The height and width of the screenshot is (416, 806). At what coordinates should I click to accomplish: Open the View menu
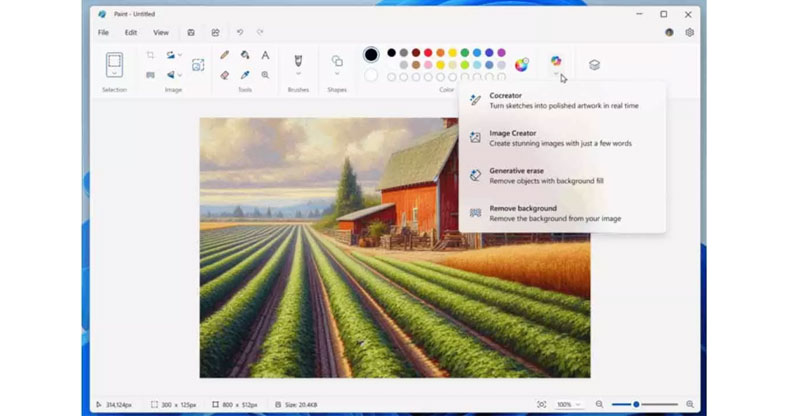click(x=161, y=32)
